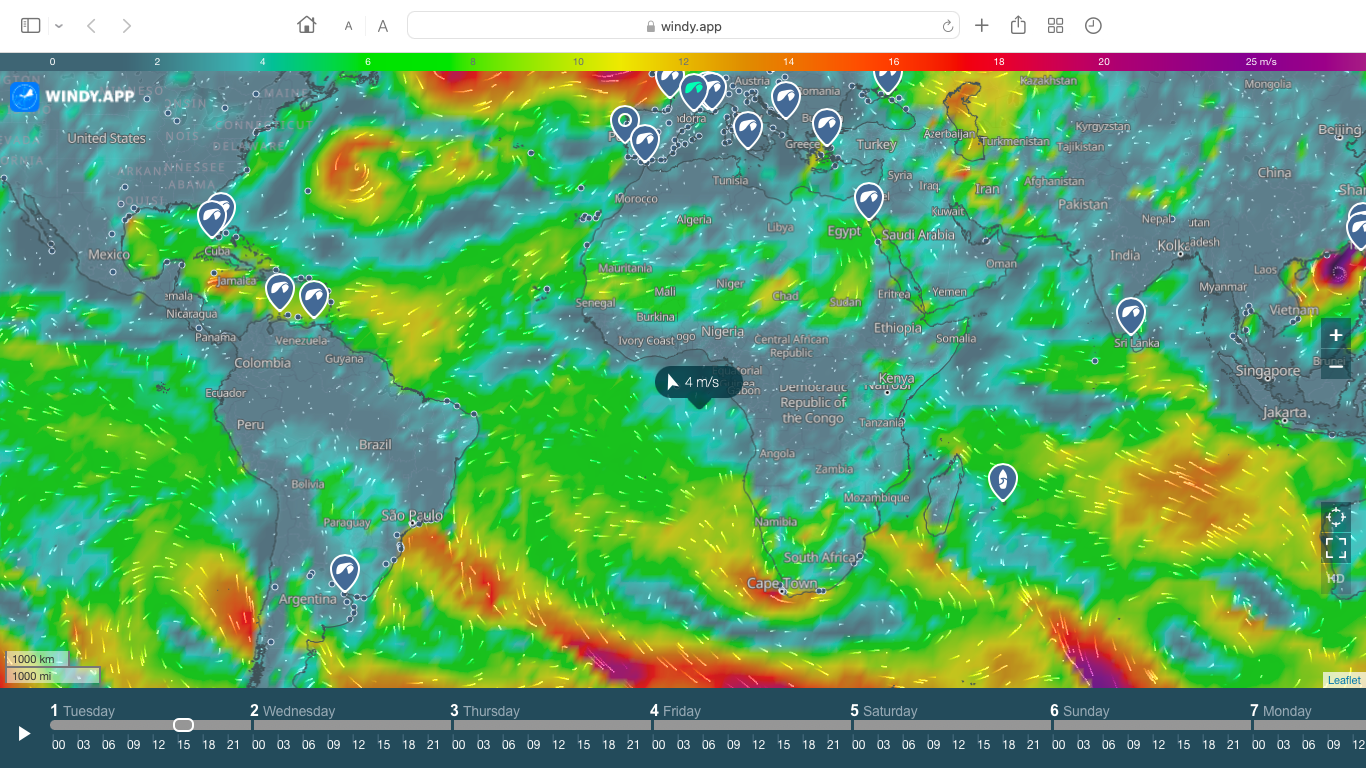Click the timeline slider handle at 15
The width and height of the screenshot is (1366, 768).
point(183,724)
